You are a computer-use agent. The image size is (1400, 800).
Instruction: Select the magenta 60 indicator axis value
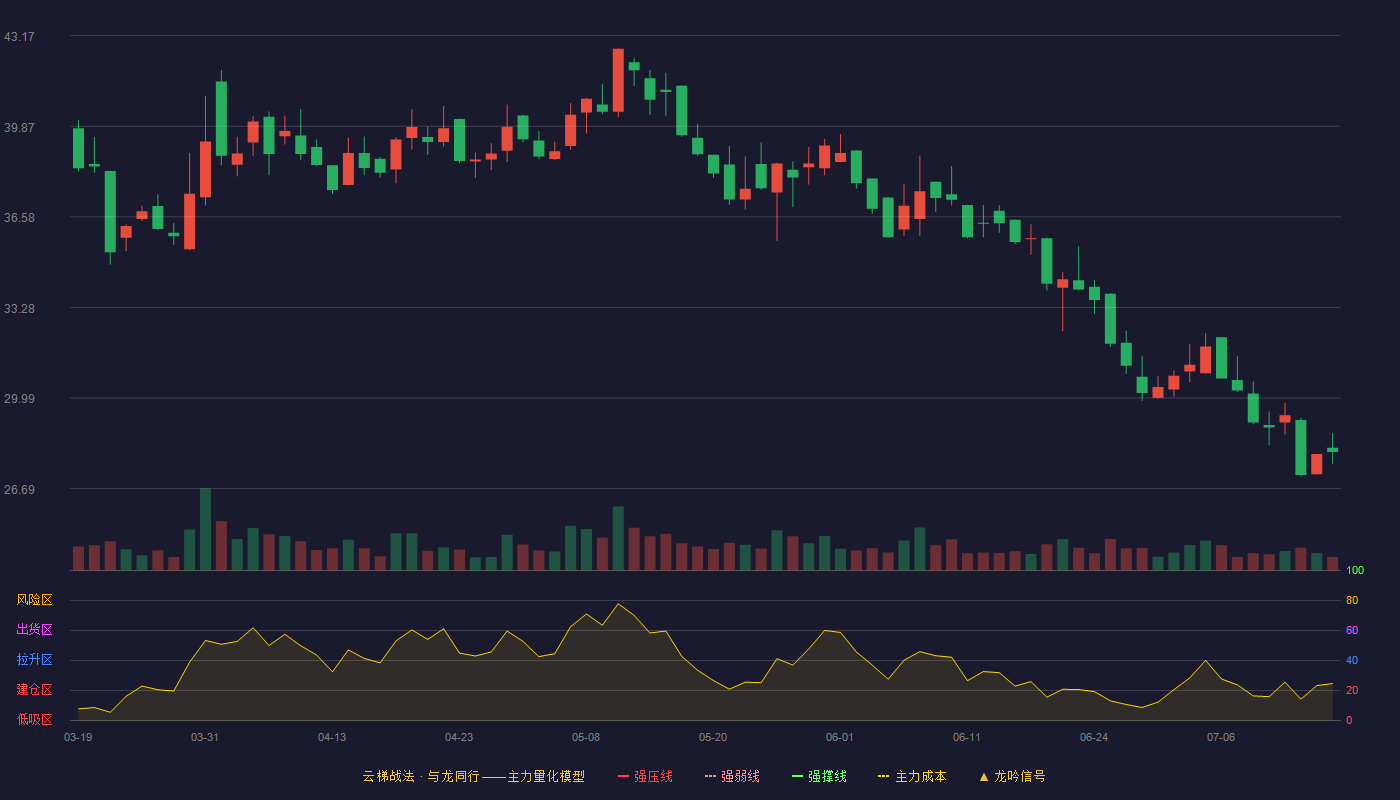click(1352, 630)
